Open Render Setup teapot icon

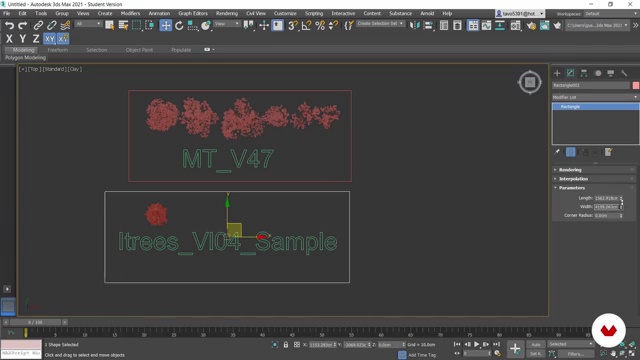531,25
